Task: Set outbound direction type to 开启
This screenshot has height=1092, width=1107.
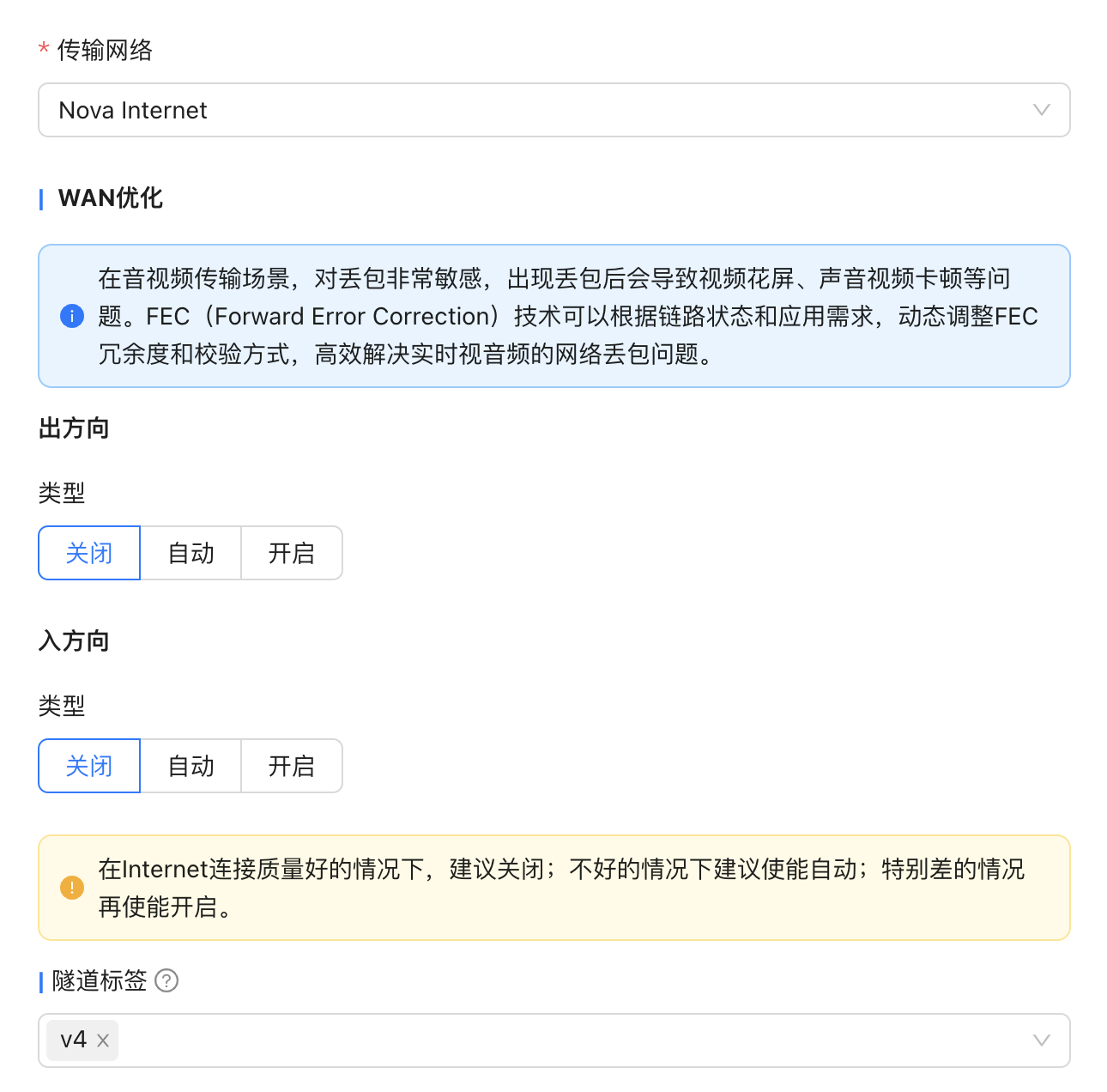Action: [292, 553]
